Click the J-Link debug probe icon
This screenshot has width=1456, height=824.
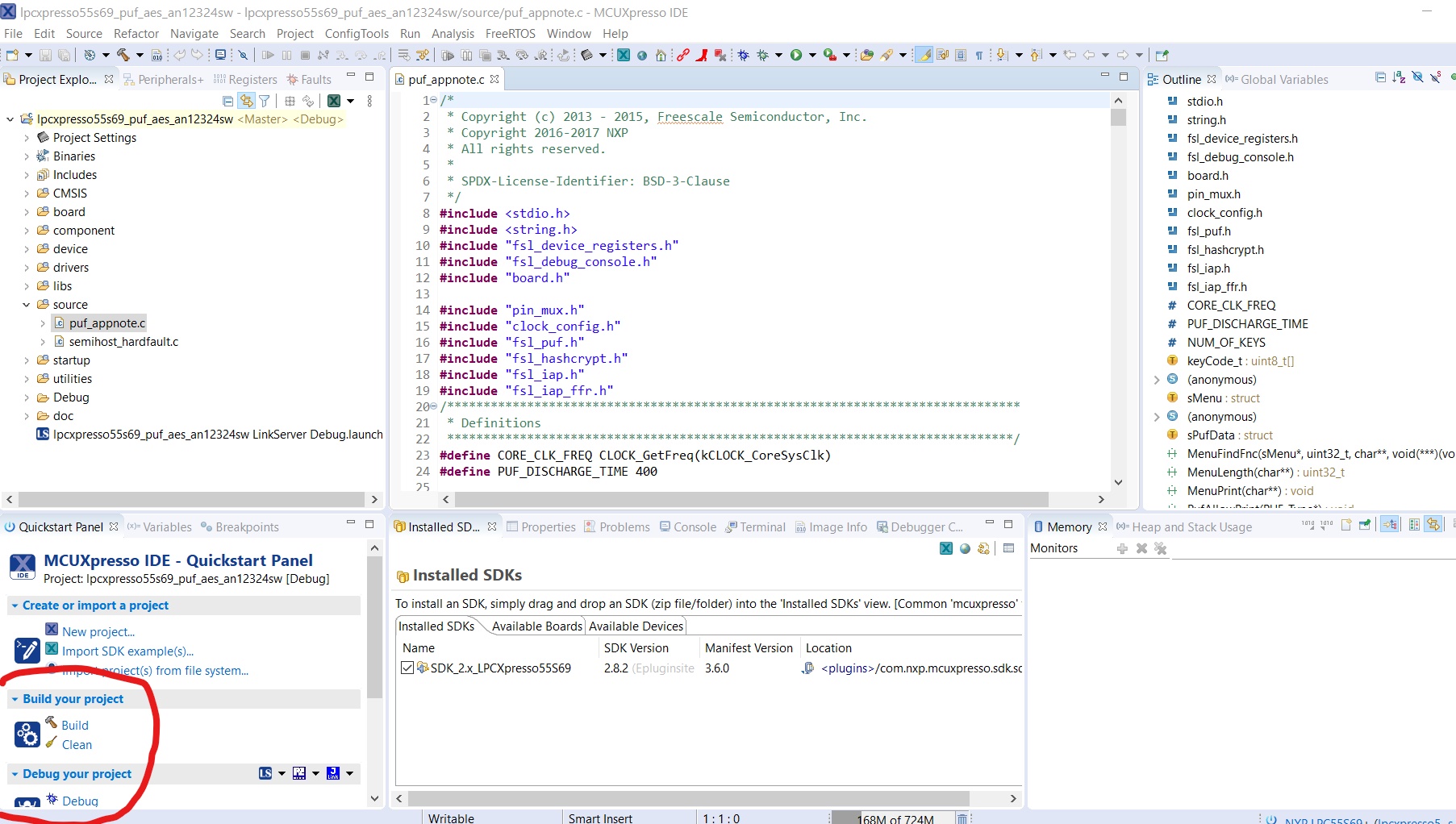(333, 773)
